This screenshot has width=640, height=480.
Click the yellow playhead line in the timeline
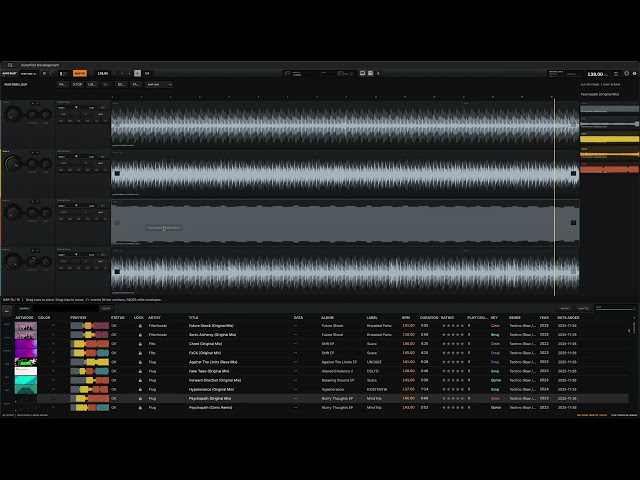click(x=554, y=196)
